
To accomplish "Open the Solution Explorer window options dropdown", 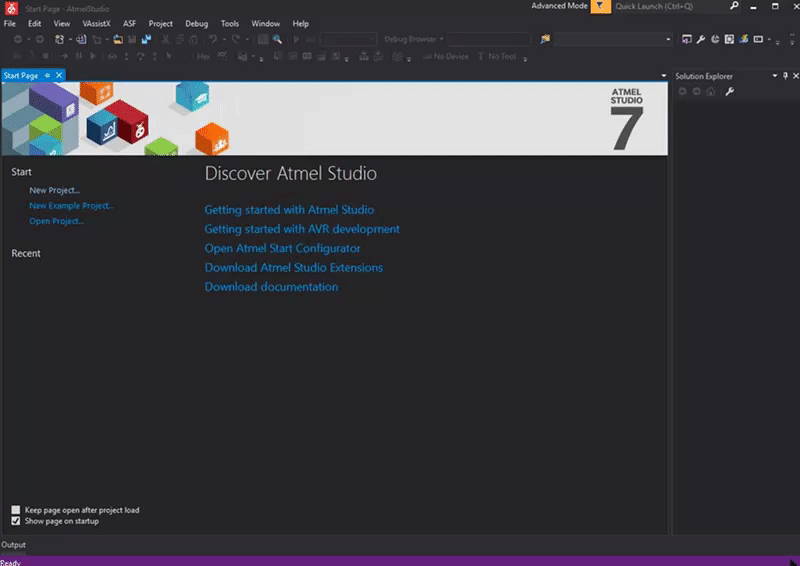I will [x=774, y=76].
